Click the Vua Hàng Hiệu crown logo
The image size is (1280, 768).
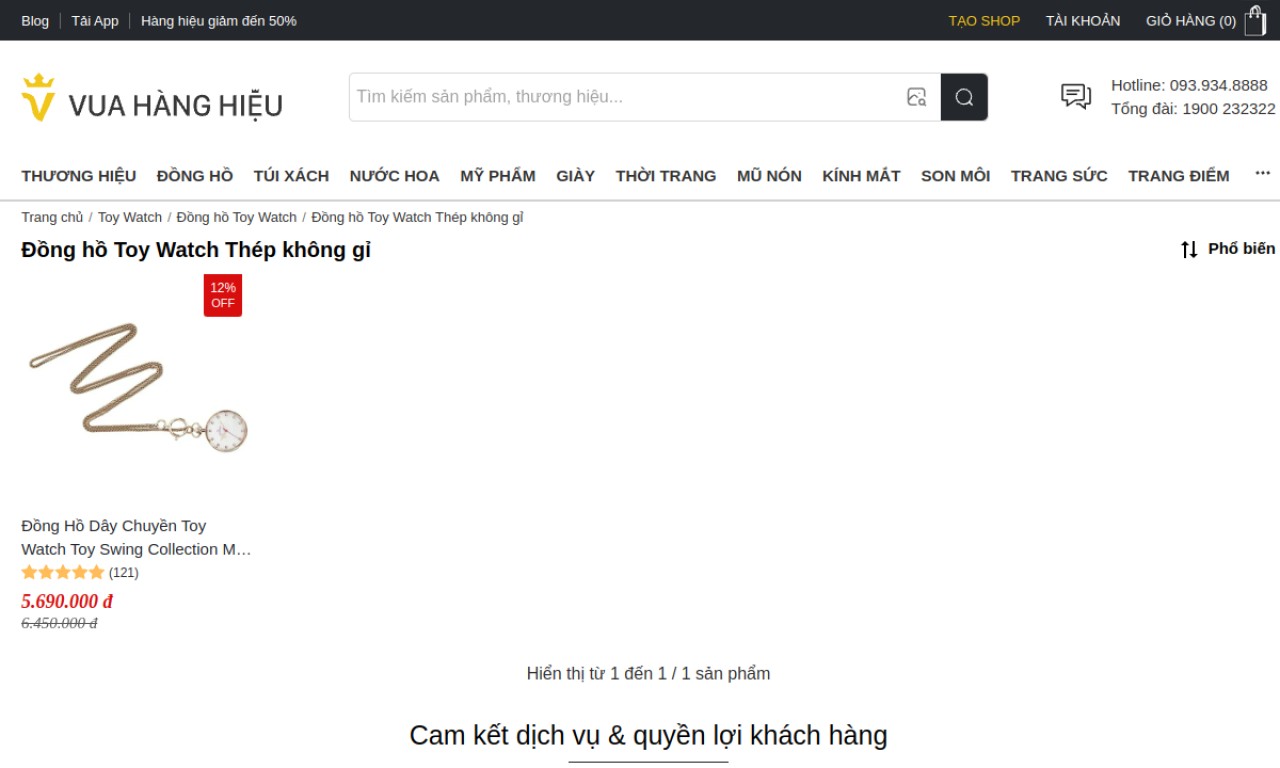38,97
